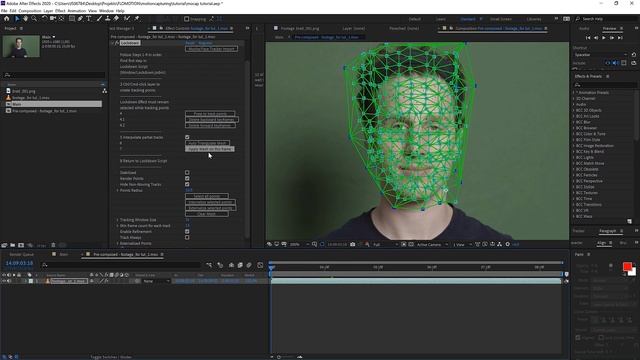Screen dimensions: 640x360
Task: Click the red foreground color swatch
Action: click(627, 267)
